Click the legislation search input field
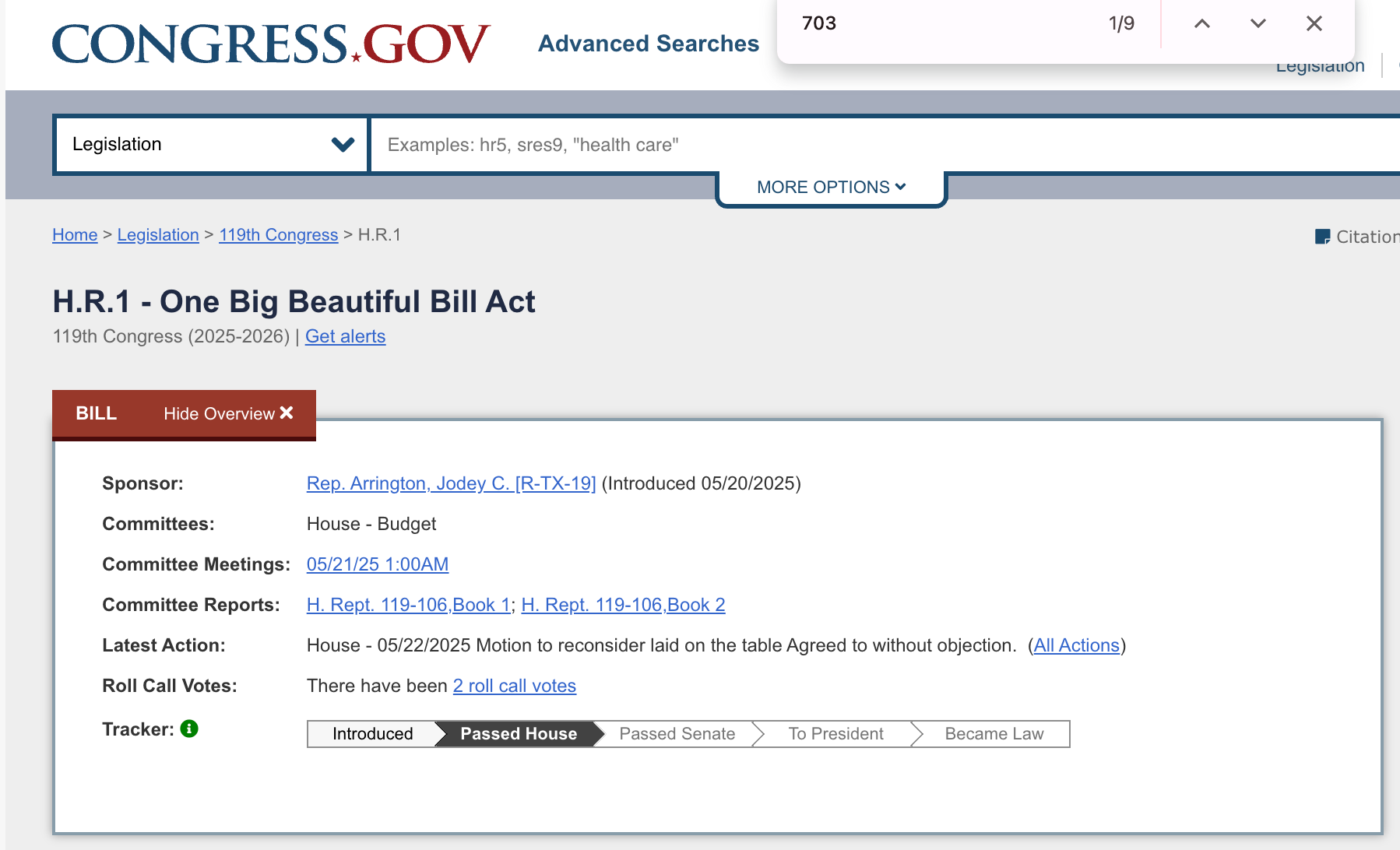The height and width of the screenshot is (850, 1400). pos(885,145)
